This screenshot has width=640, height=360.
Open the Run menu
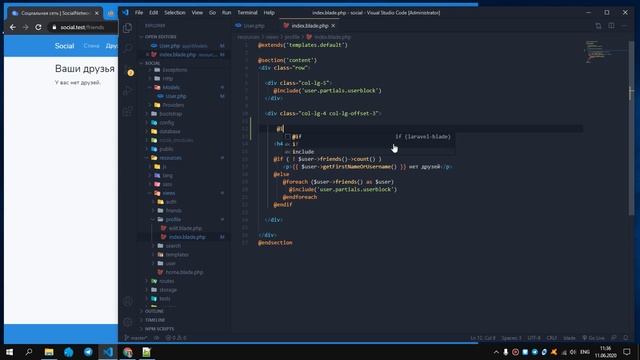click(227, 13)
